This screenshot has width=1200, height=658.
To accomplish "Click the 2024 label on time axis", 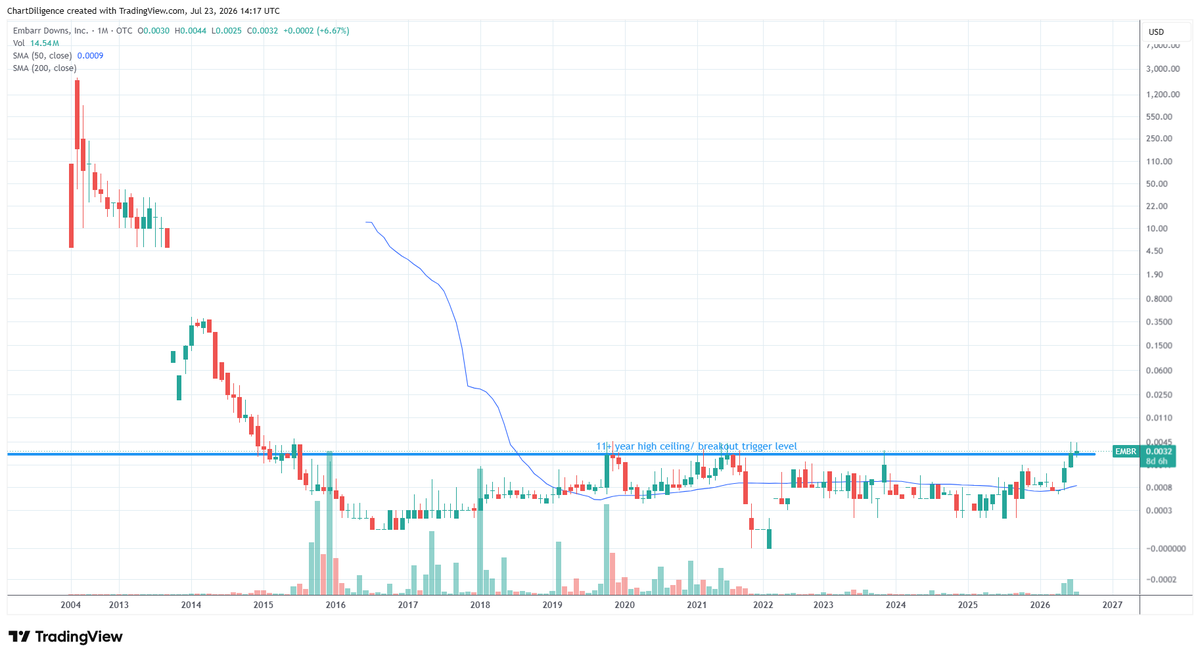I will coord(896,605).
